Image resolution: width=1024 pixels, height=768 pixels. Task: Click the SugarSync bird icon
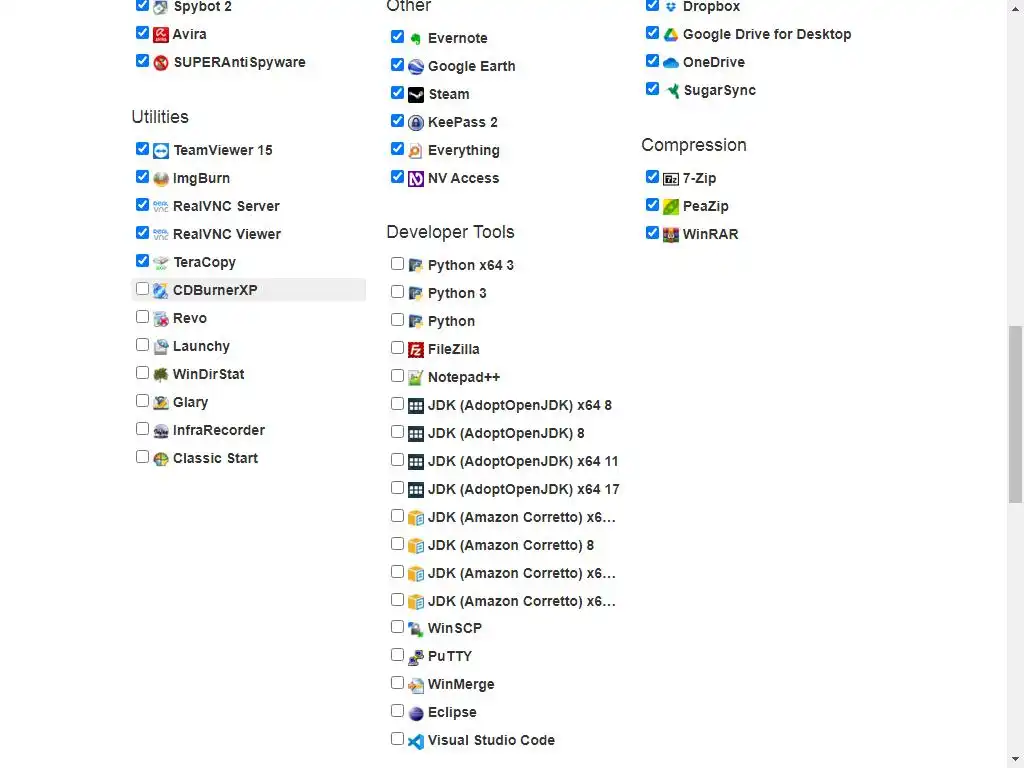point(671,91)
